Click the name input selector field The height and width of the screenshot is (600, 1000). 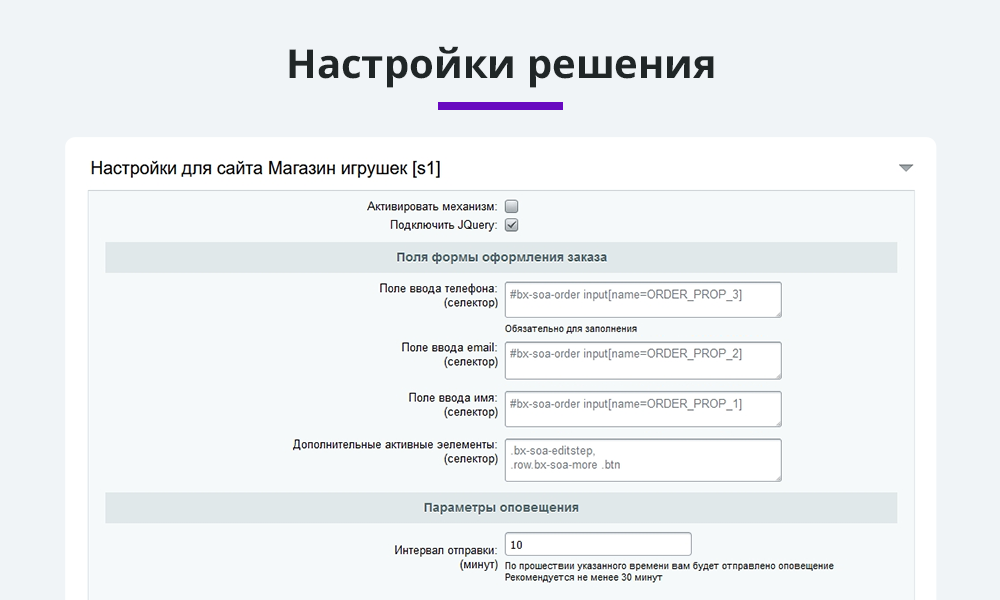click(642, 408)
